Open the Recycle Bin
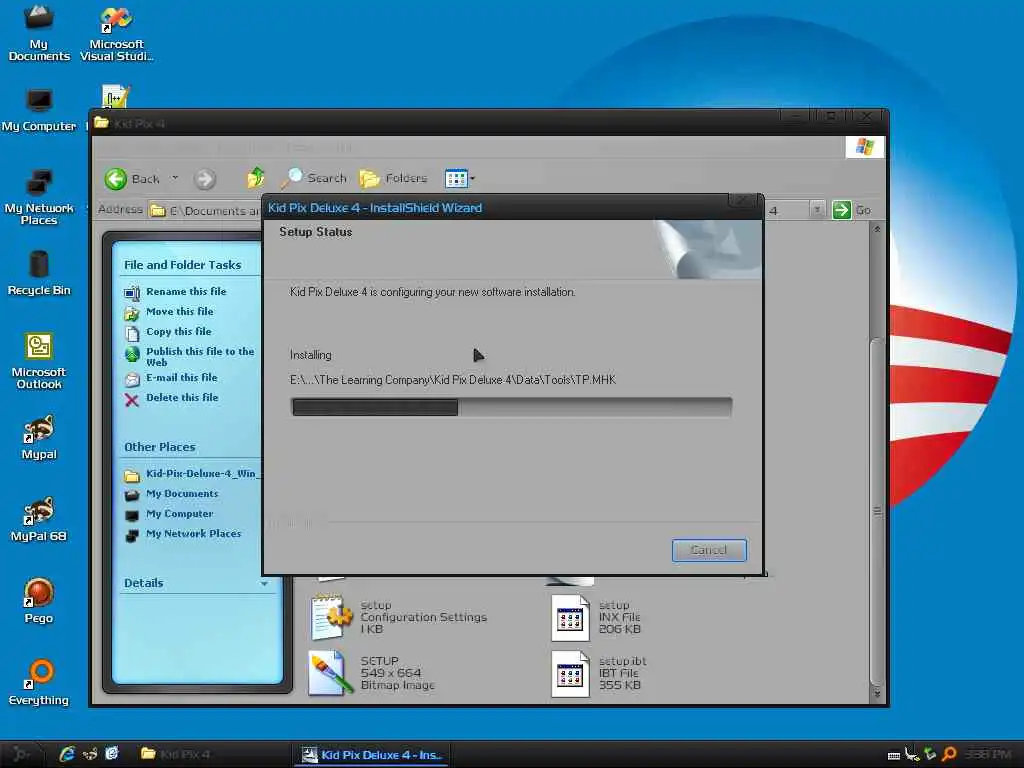The height and width of the screenshot is (768, 1024). tap(39, 274)
